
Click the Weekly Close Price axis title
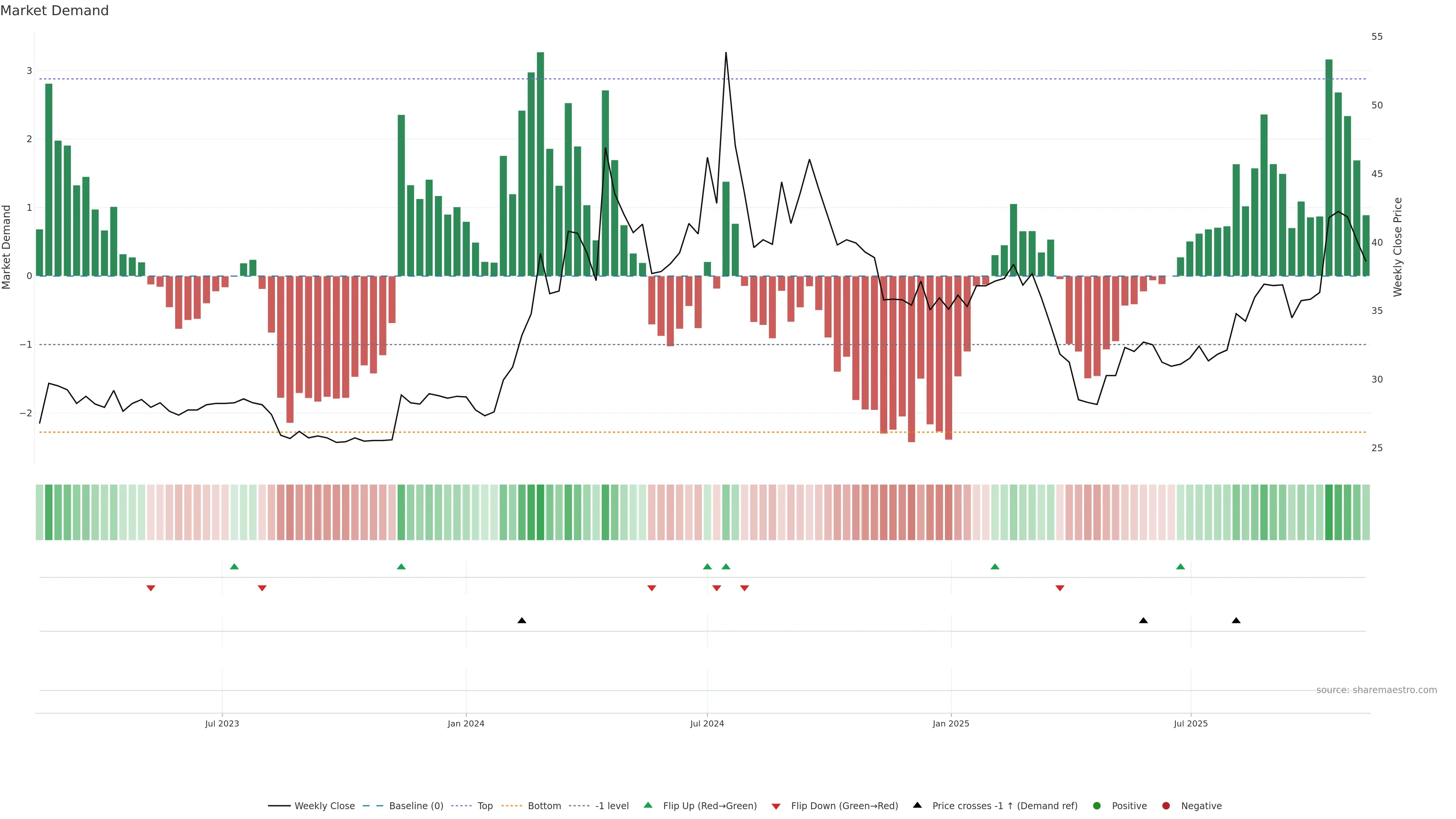[1397, 247]
